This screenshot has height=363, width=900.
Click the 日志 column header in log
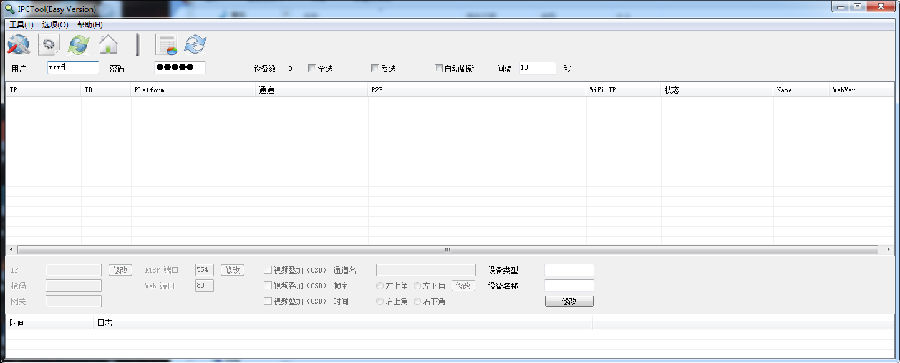pos(342,323)
